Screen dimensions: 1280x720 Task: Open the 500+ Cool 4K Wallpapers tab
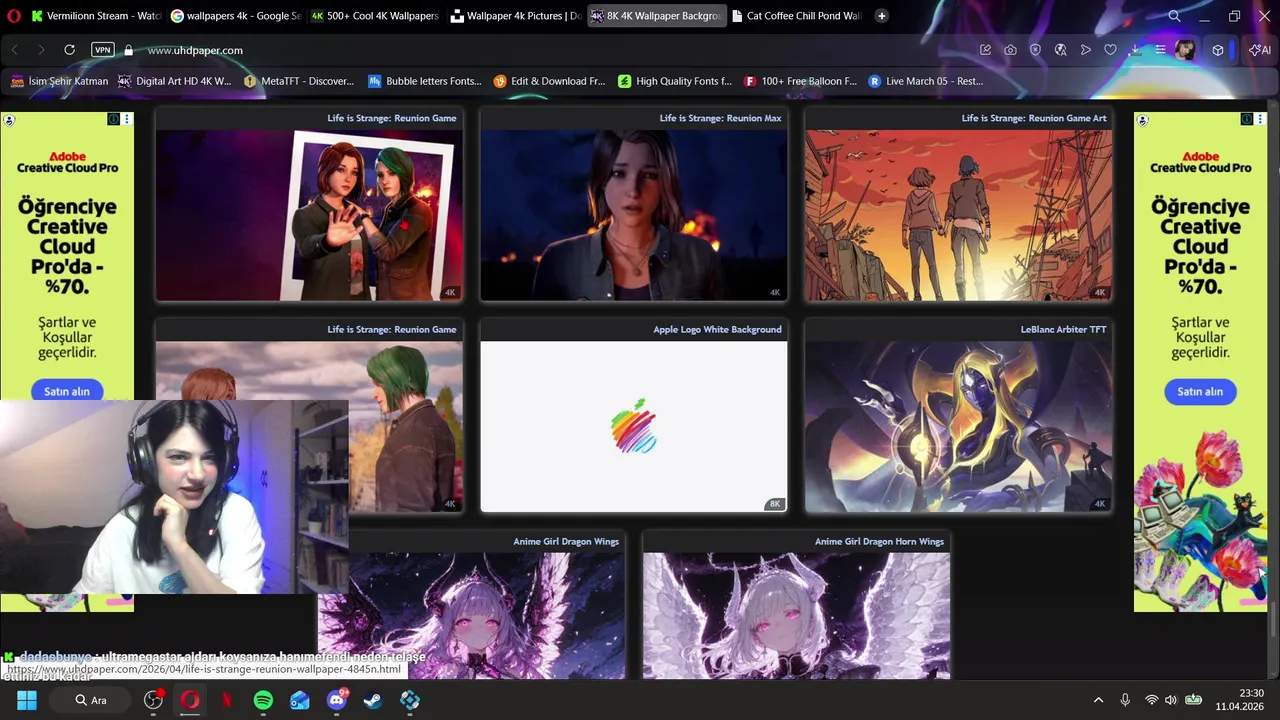374,16
